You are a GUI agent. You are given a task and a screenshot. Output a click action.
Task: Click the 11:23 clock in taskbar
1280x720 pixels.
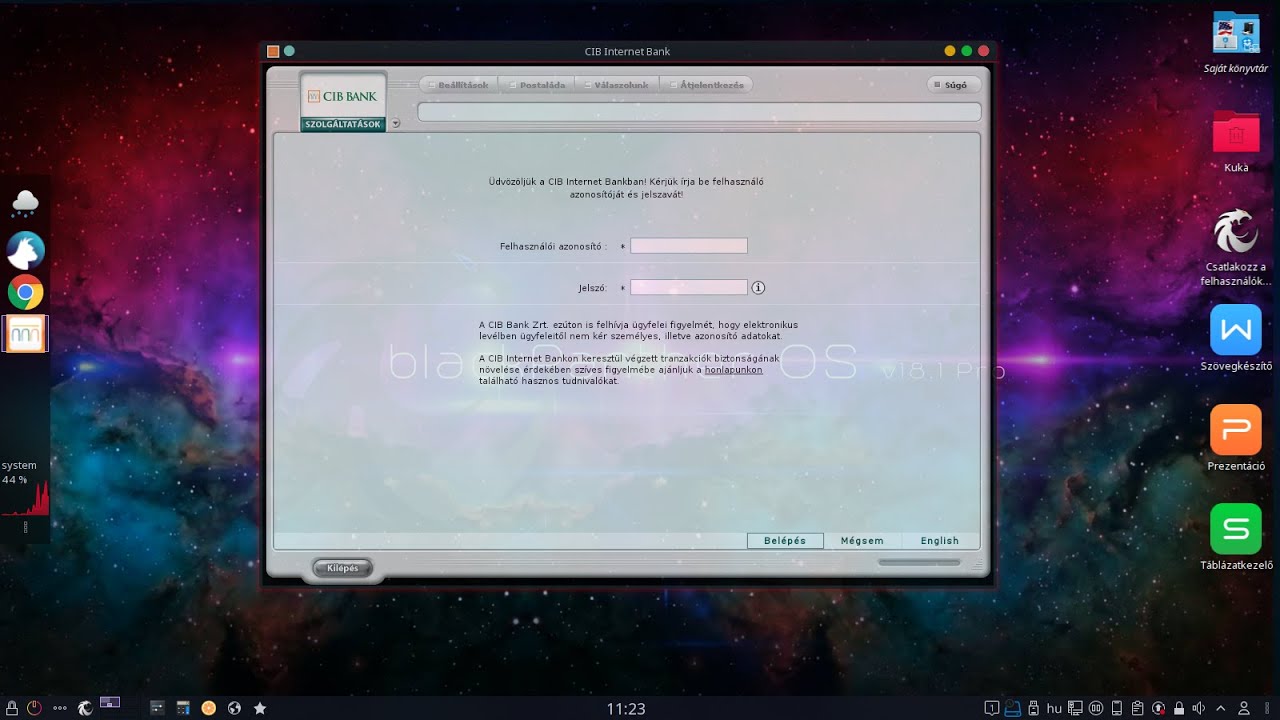626,709
